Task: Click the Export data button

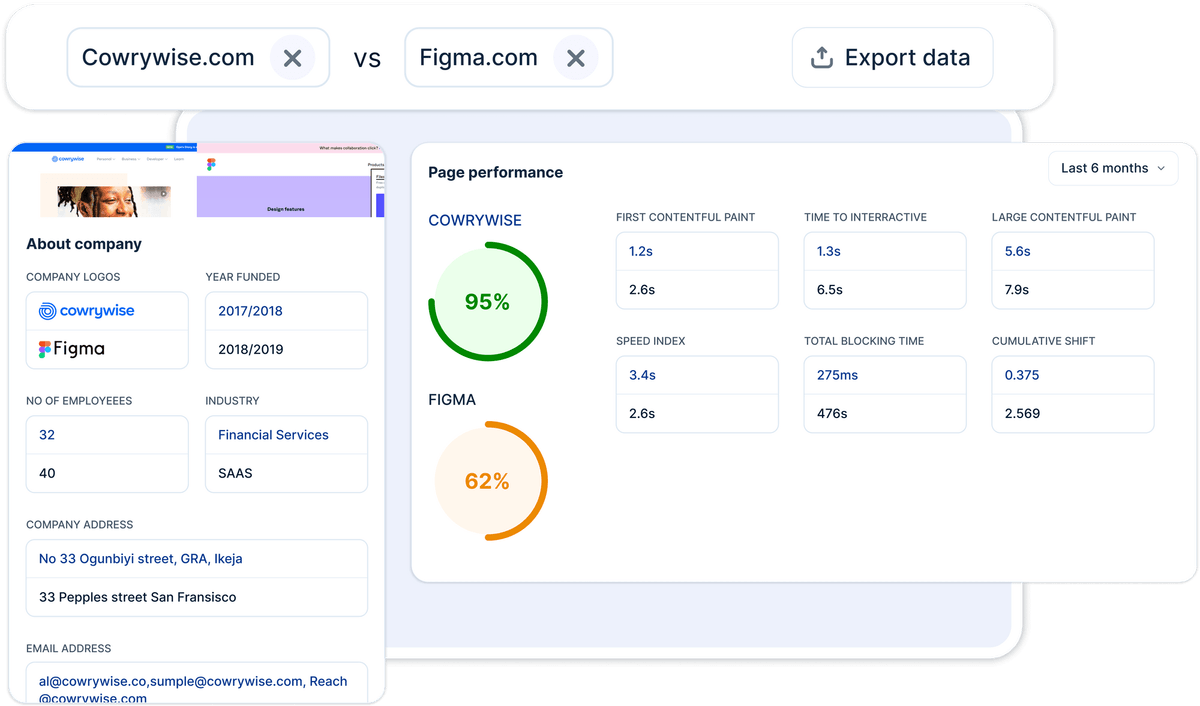Action: (x=892, y=57)
